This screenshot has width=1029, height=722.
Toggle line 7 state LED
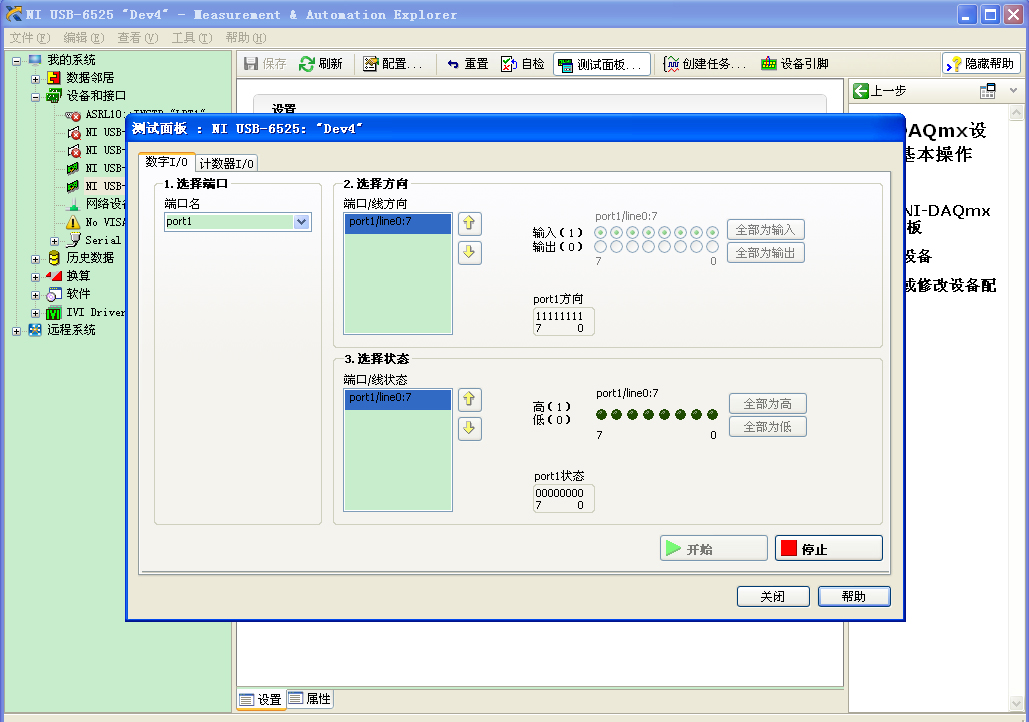click(x=601, y=414)
